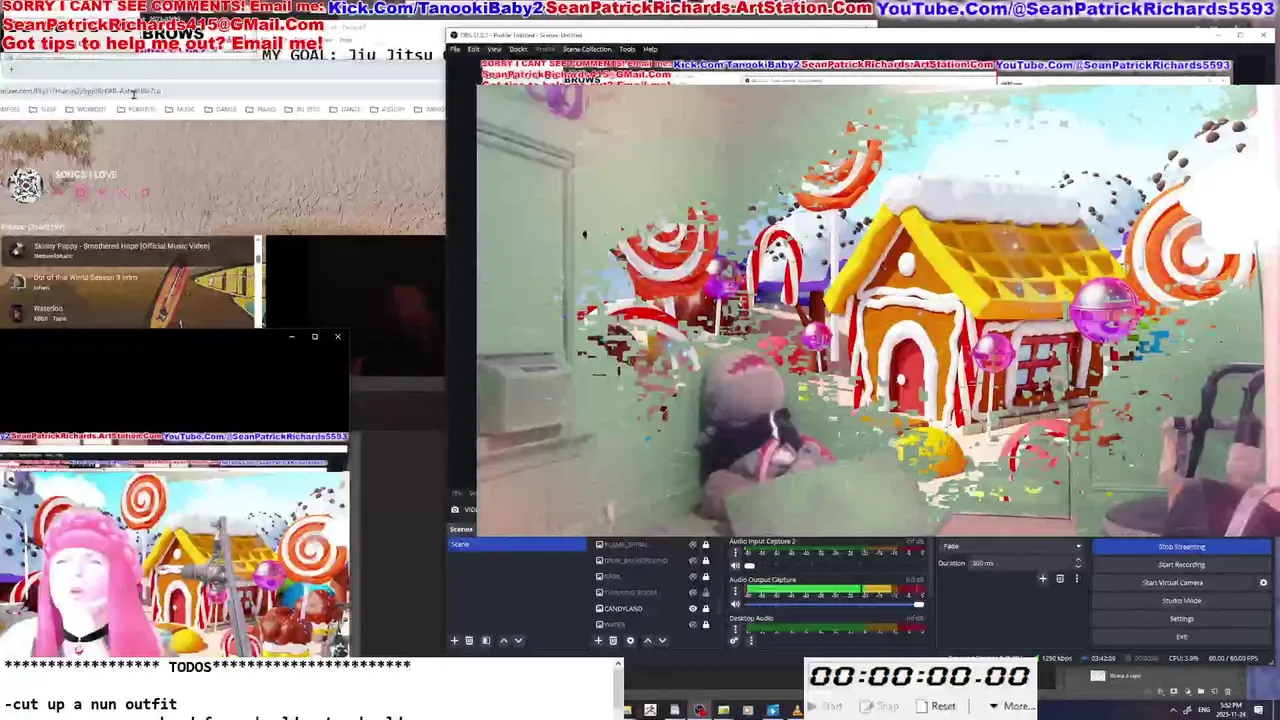
Task: Open OBS Settings button
Action: 1181,619
